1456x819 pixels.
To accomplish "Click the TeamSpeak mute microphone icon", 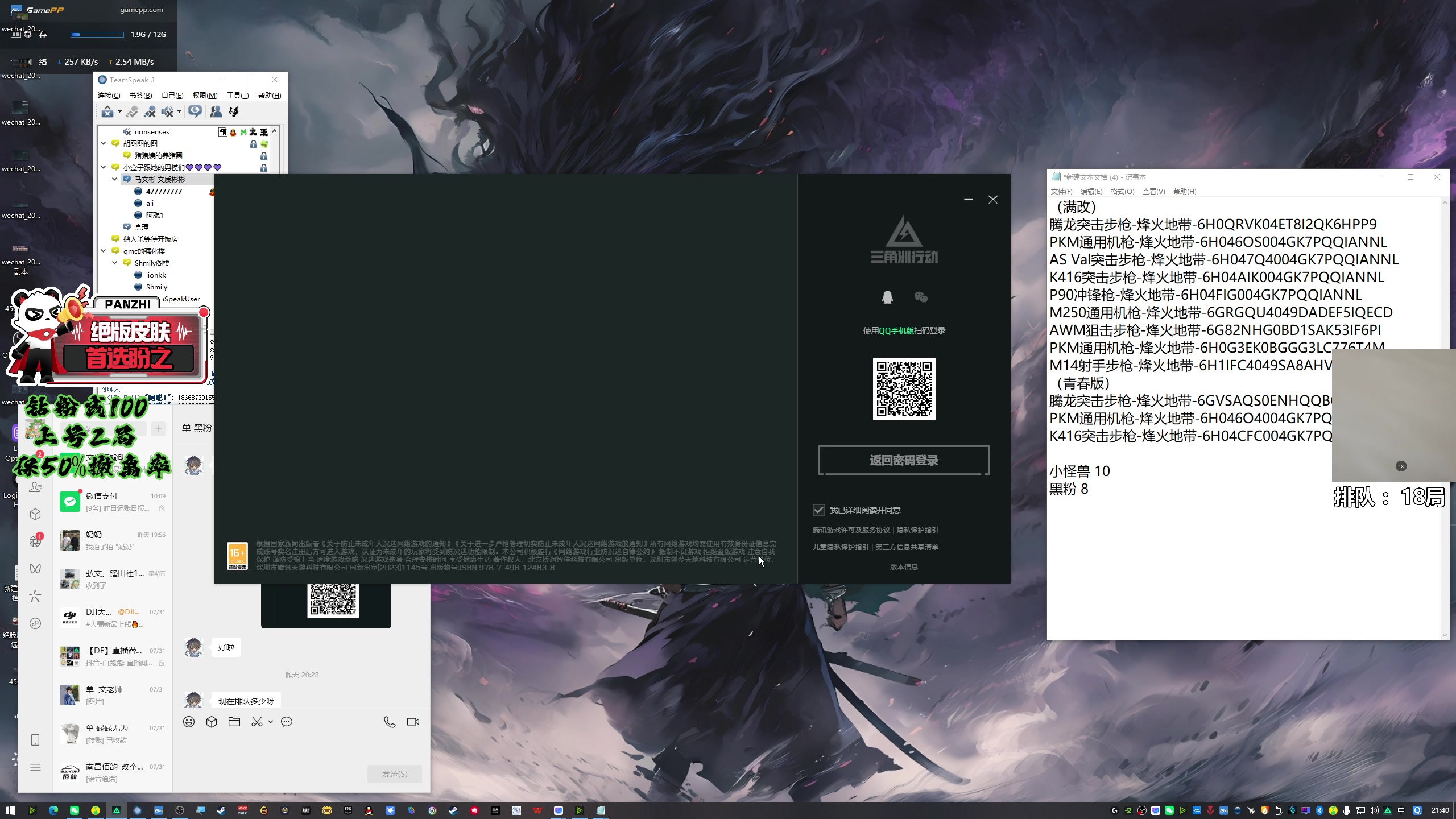I will (x=150, y=111).
